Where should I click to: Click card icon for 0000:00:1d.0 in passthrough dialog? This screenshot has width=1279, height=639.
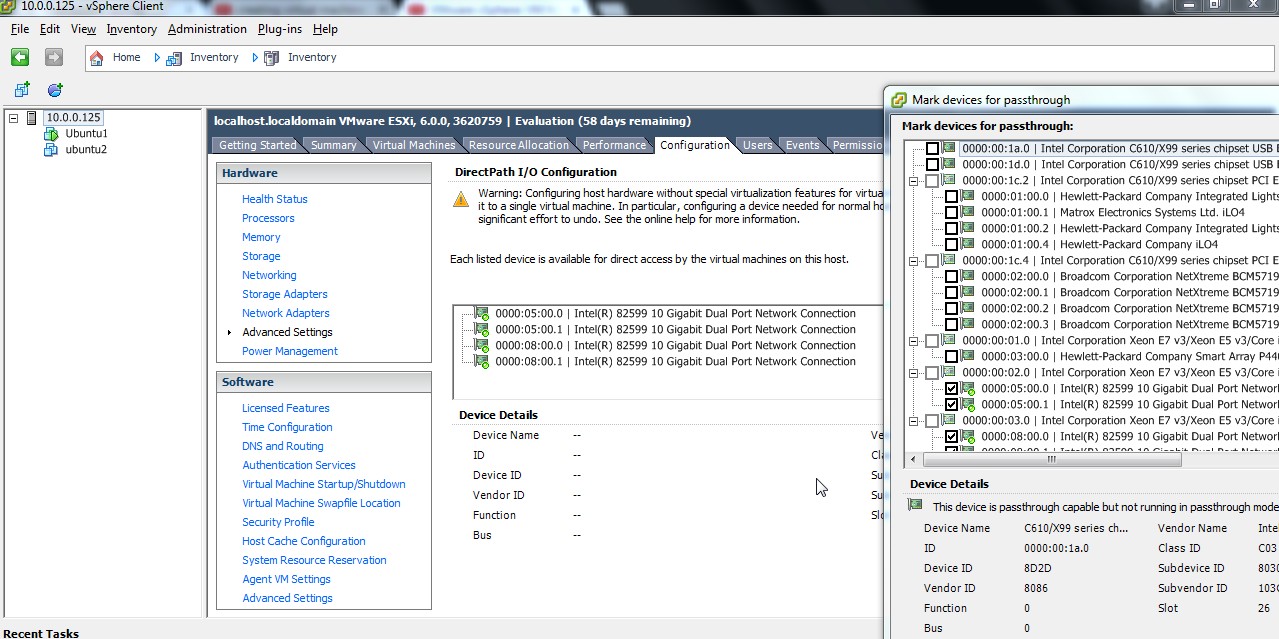pos(949,164)
